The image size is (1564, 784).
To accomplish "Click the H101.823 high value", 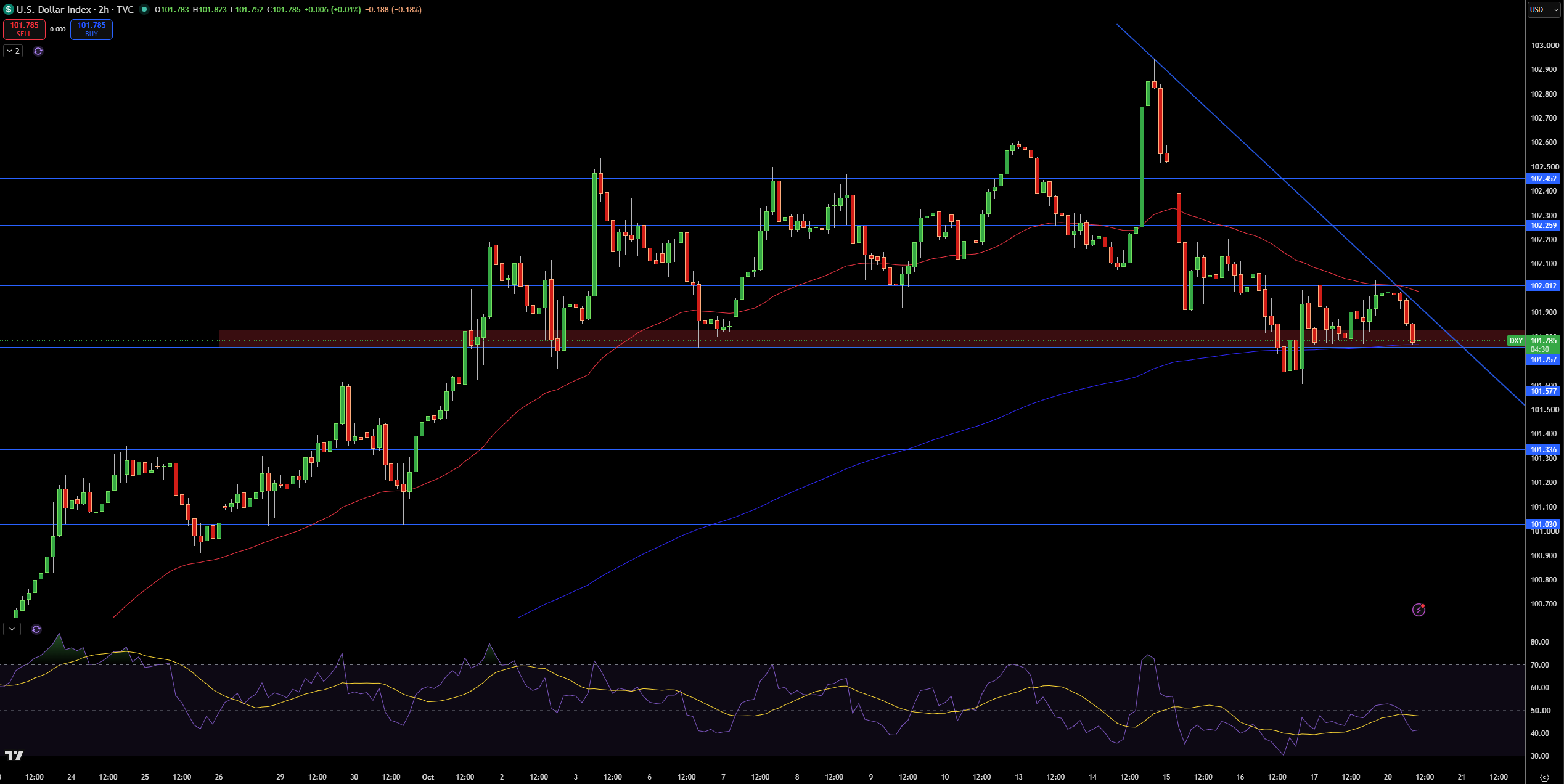I will coord(210,9).
